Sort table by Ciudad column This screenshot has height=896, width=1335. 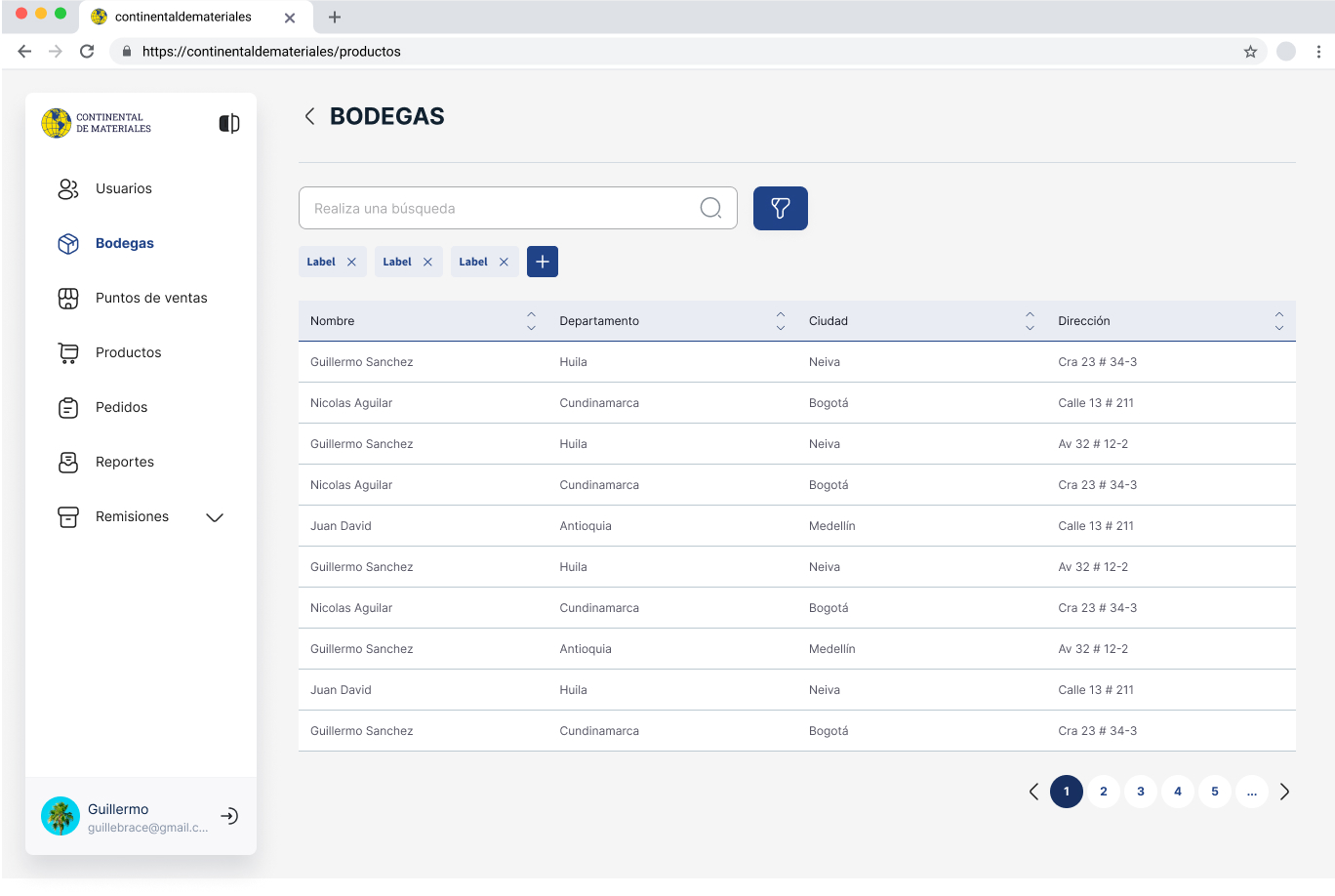point(1030,321)
